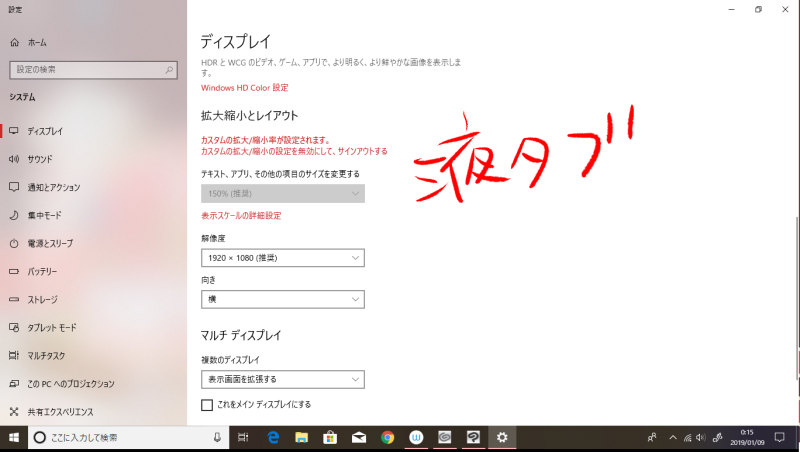
Task: Click the 電源とスリープ power sidebar icon
Action: coord(14,243)
